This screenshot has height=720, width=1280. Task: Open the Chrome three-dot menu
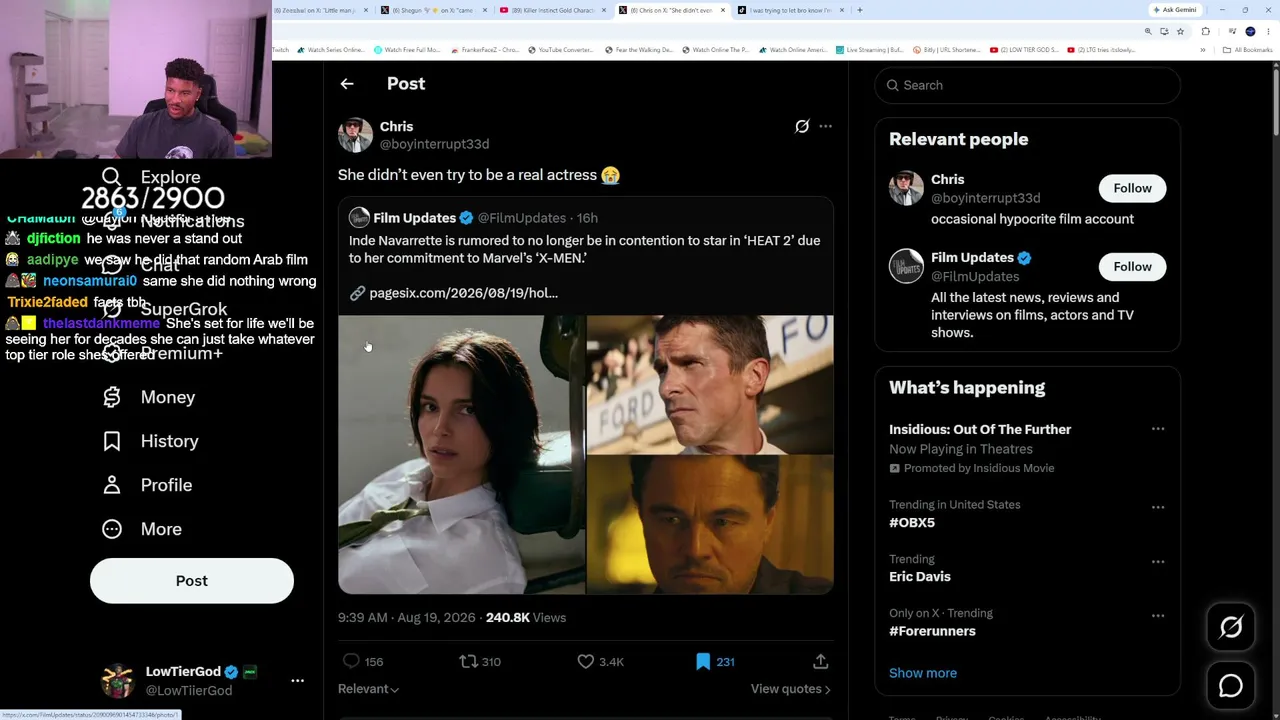1267,31
